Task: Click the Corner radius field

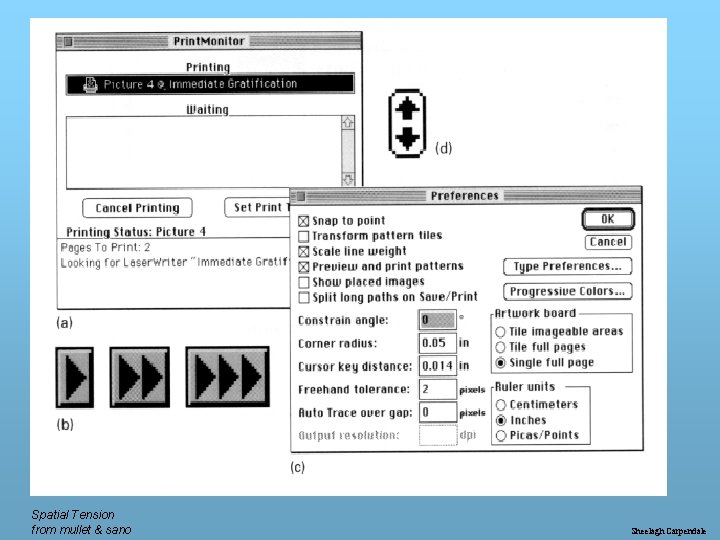Action: (438, 343)
